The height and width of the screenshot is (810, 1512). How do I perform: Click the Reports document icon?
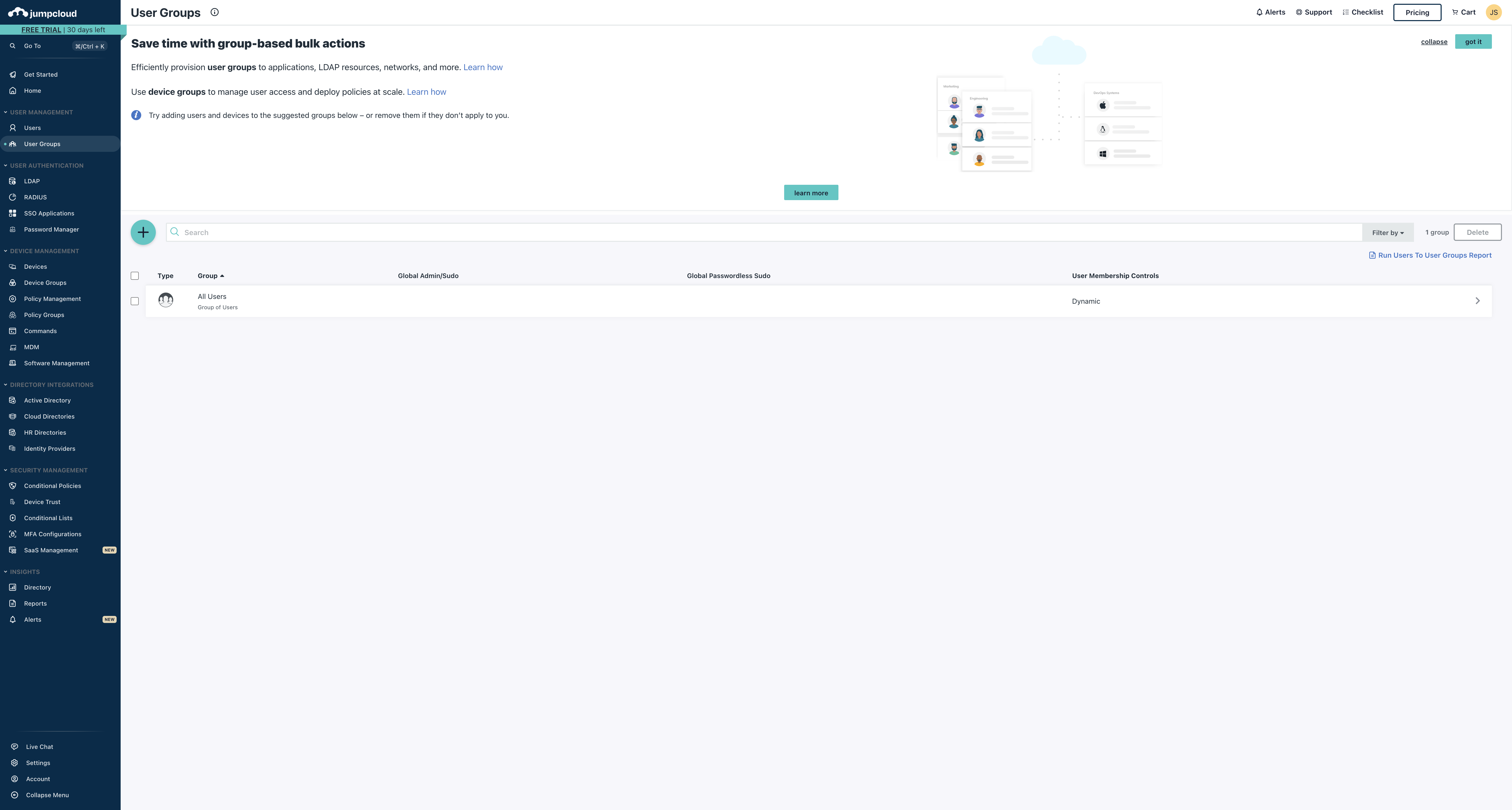[x=12, y=603]
